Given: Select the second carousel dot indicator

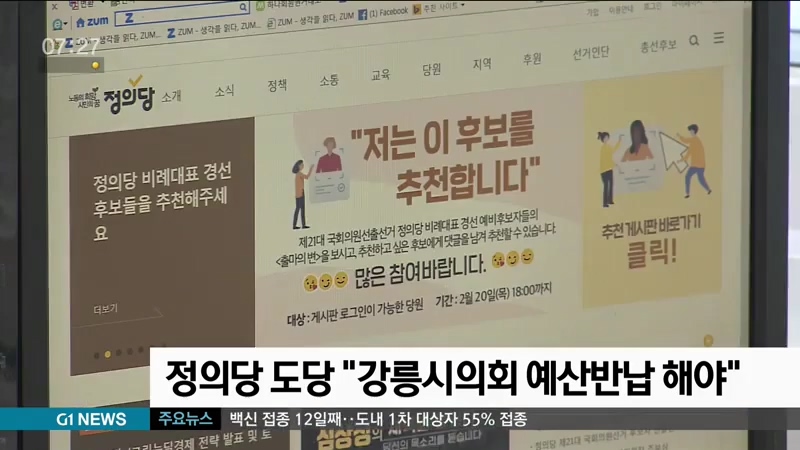Looking at the screenshot, I should [108, 353].
